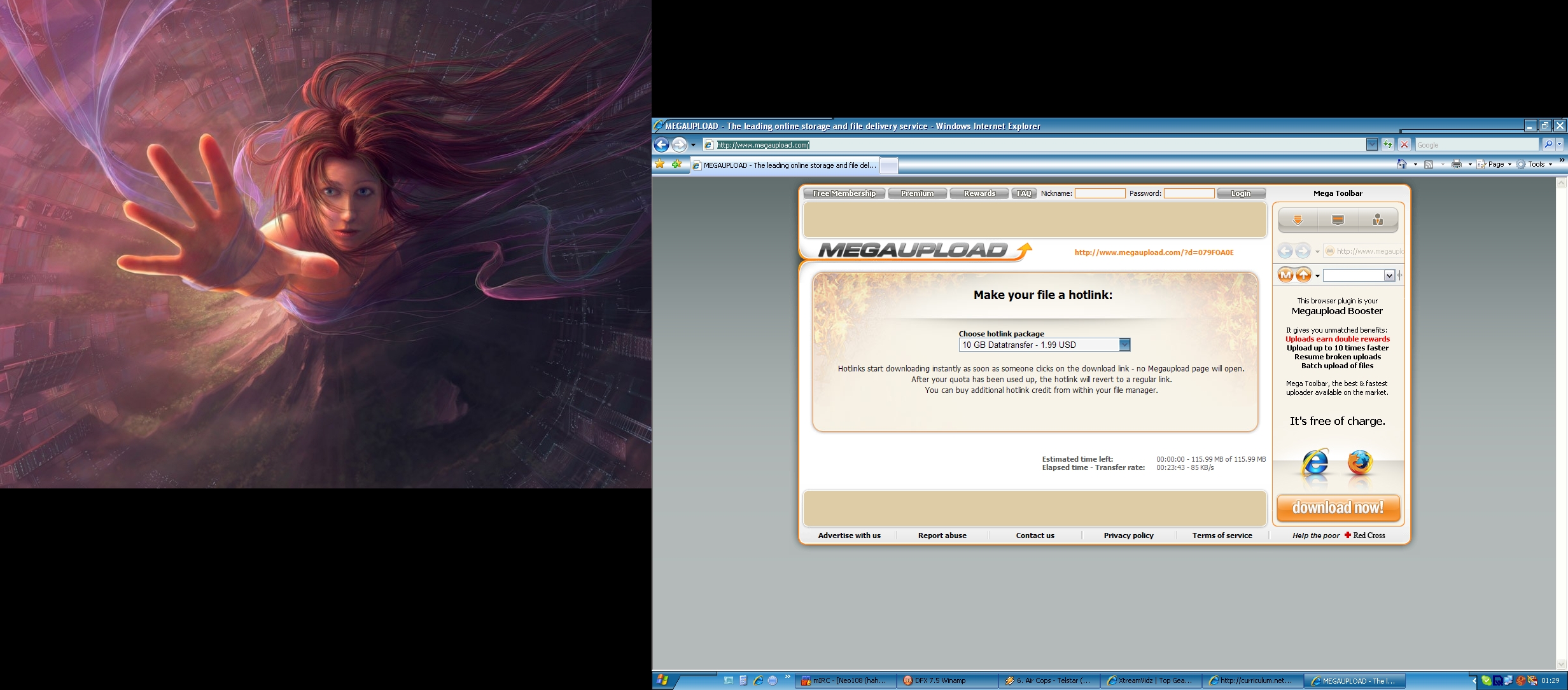1568x690 pixels.
Task: Open the Rewards tab
Action: pos(979,193)
